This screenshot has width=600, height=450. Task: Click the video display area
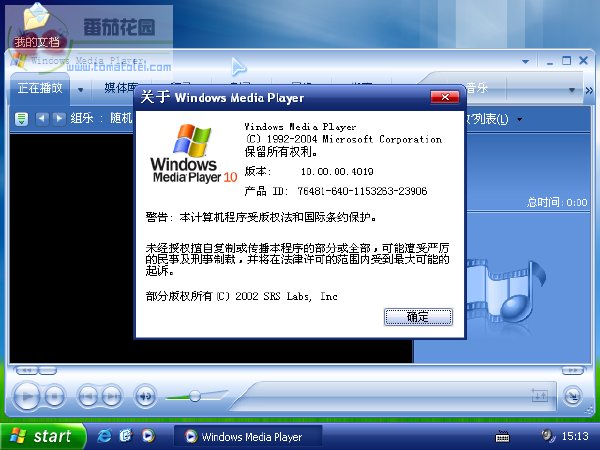pyautogui.click(x=72, y=248)
